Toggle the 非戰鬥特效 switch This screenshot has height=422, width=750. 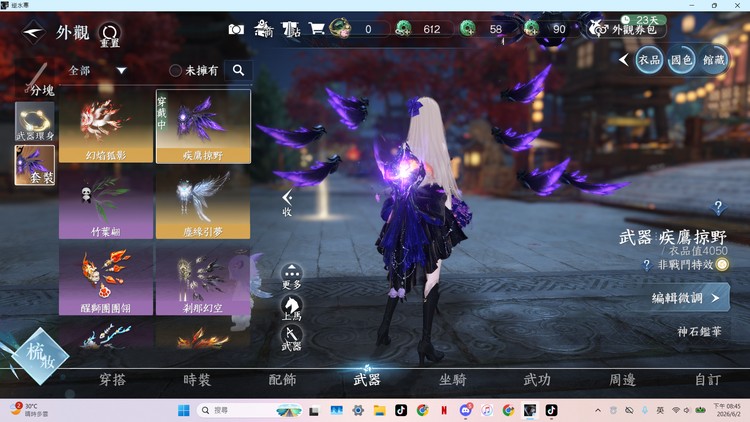[722, 264]
